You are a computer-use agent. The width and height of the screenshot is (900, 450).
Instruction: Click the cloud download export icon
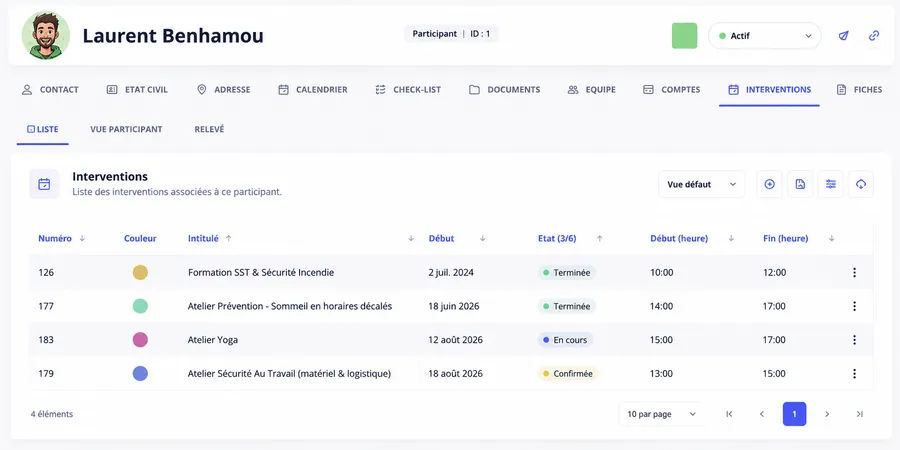[861, 184]
